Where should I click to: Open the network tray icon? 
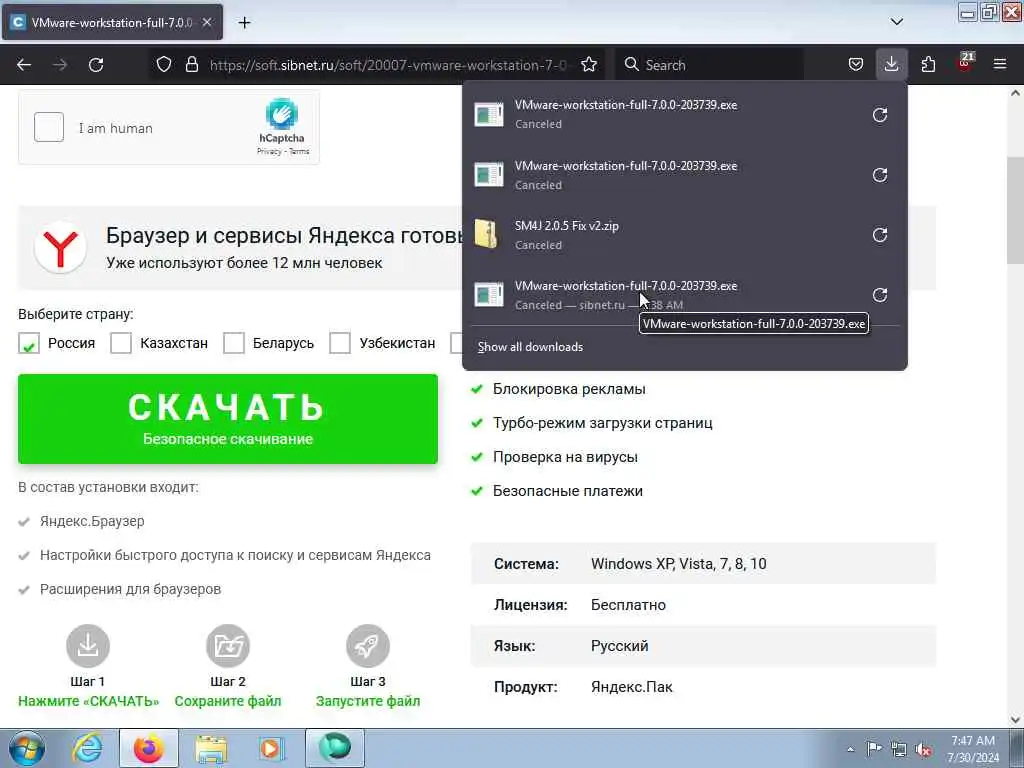tap(899, 749)
